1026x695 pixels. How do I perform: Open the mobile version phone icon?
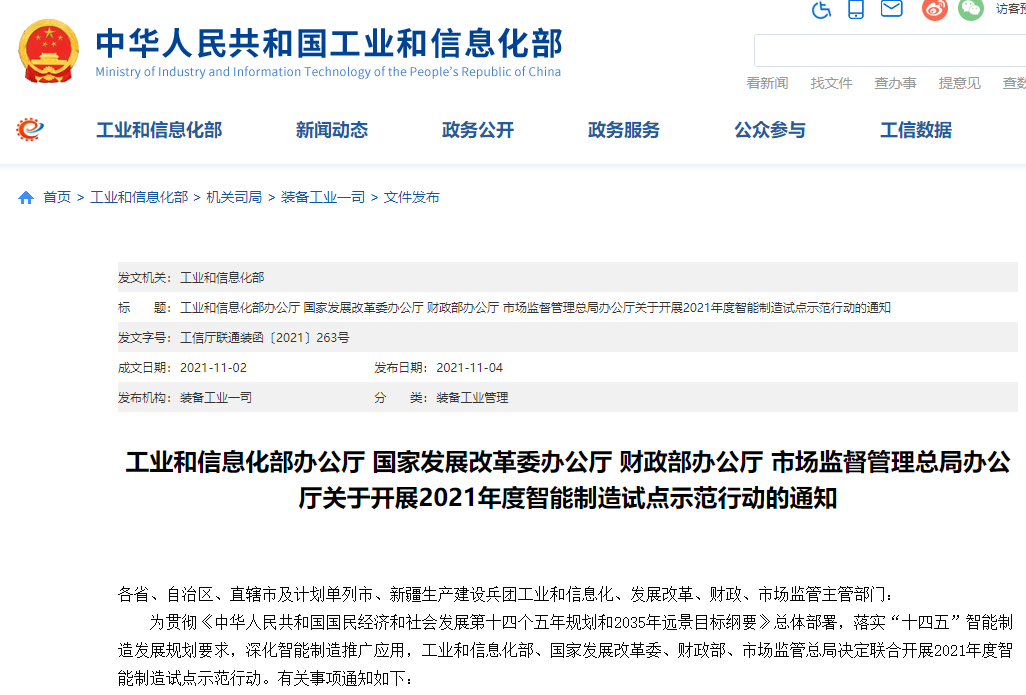[856, 10]
